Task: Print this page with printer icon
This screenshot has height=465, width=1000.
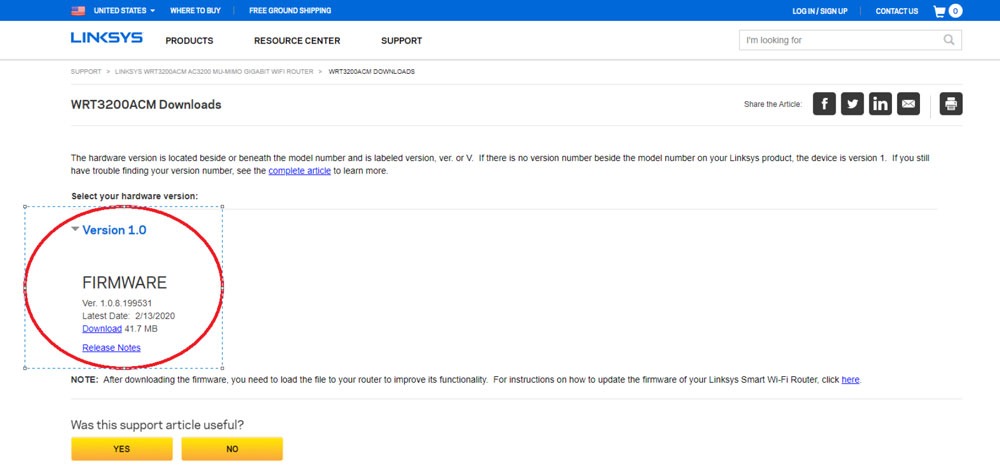Action: point(951,103)
